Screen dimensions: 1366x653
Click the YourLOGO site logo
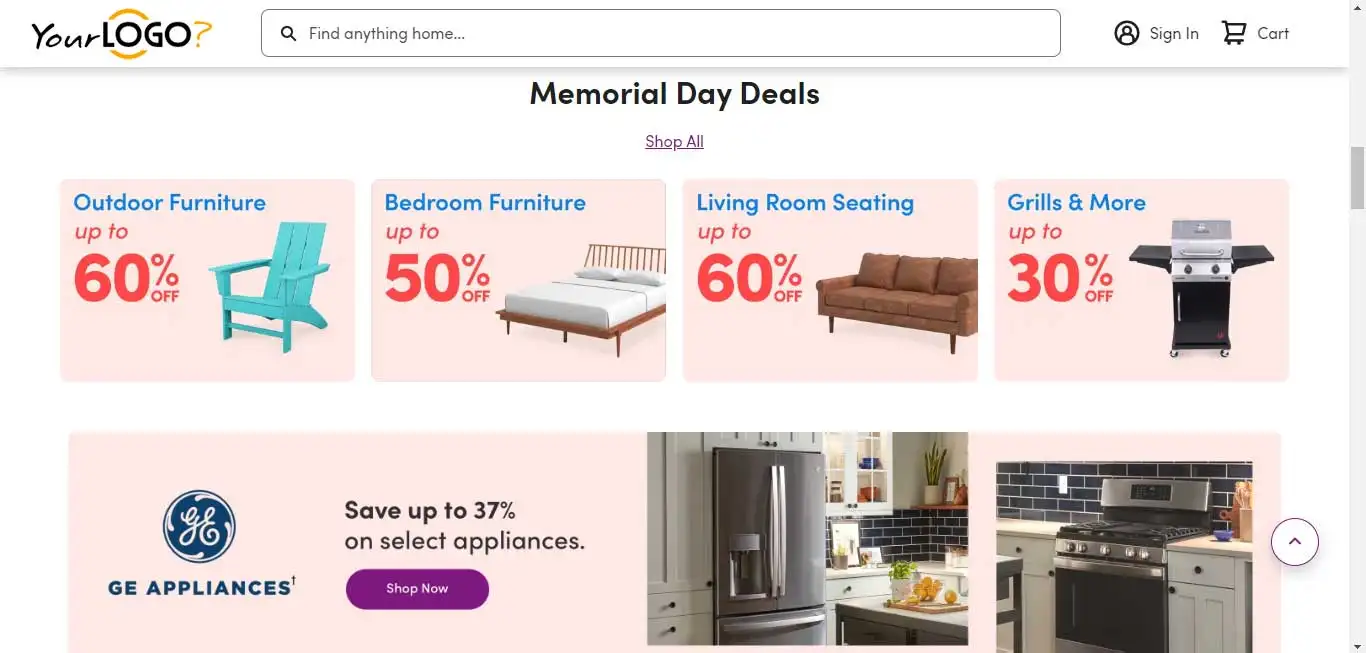point(121,34)
